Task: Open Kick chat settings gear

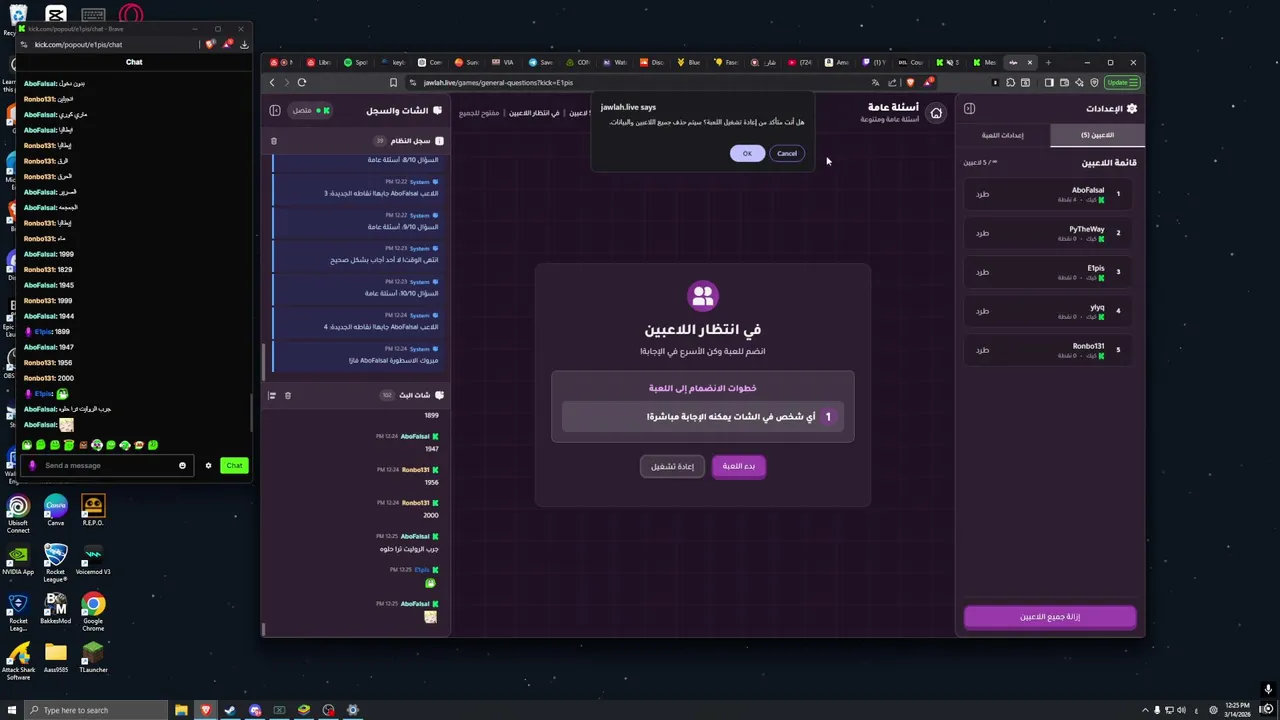Action: 208,465
